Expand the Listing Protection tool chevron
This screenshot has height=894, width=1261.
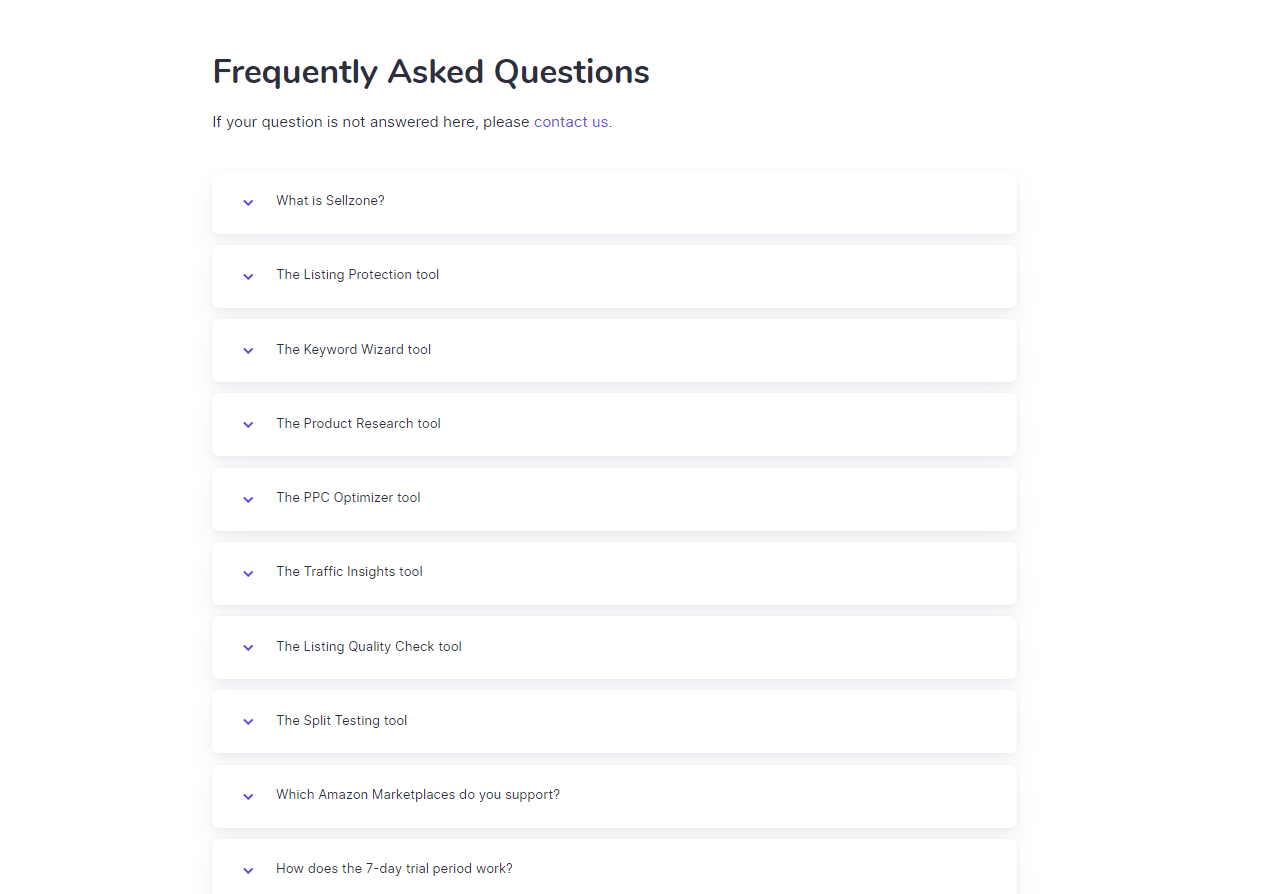pos(248,276)
